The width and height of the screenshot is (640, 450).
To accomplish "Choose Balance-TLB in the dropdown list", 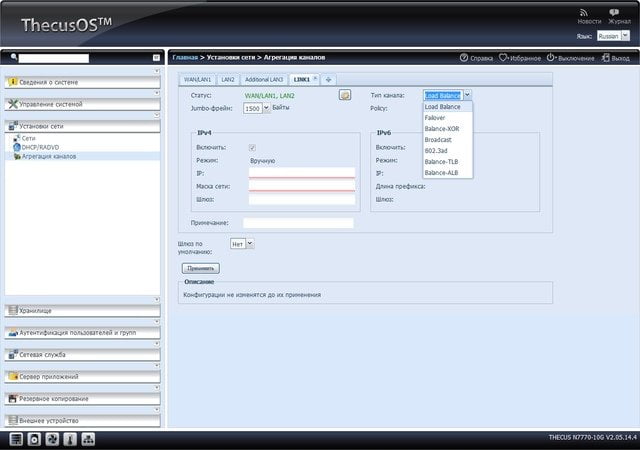I will (x=448, y=162).
